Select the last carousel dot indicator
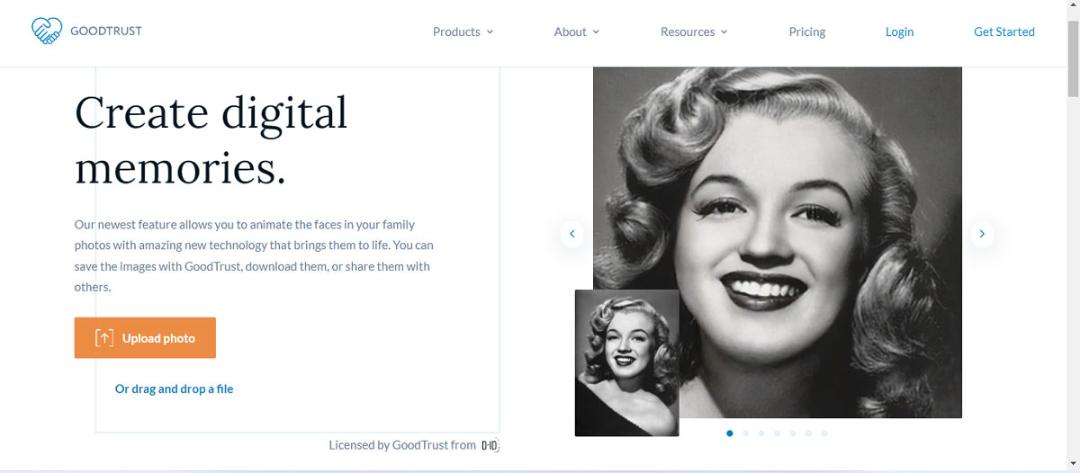 point(824,433)
